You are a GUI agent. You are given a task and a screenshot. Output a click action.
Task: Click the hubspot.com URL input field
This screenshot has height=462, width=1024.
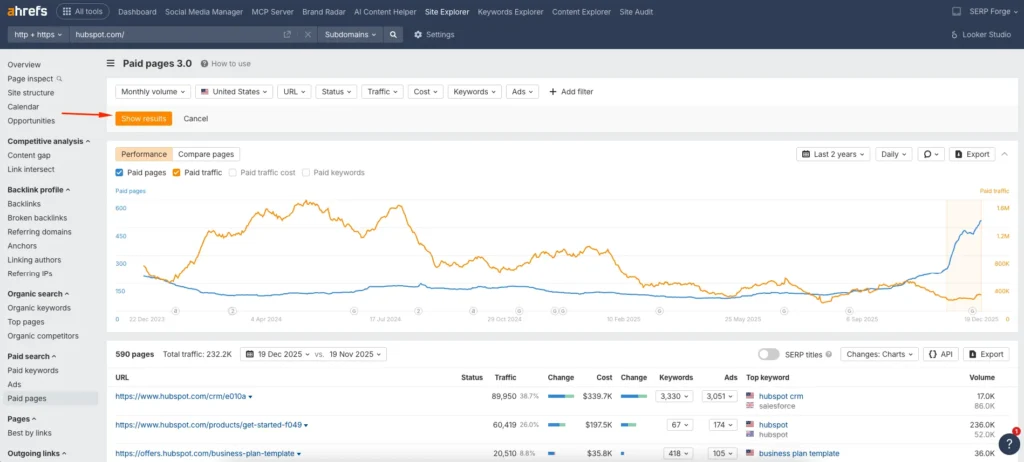click(x=170, y=34)
